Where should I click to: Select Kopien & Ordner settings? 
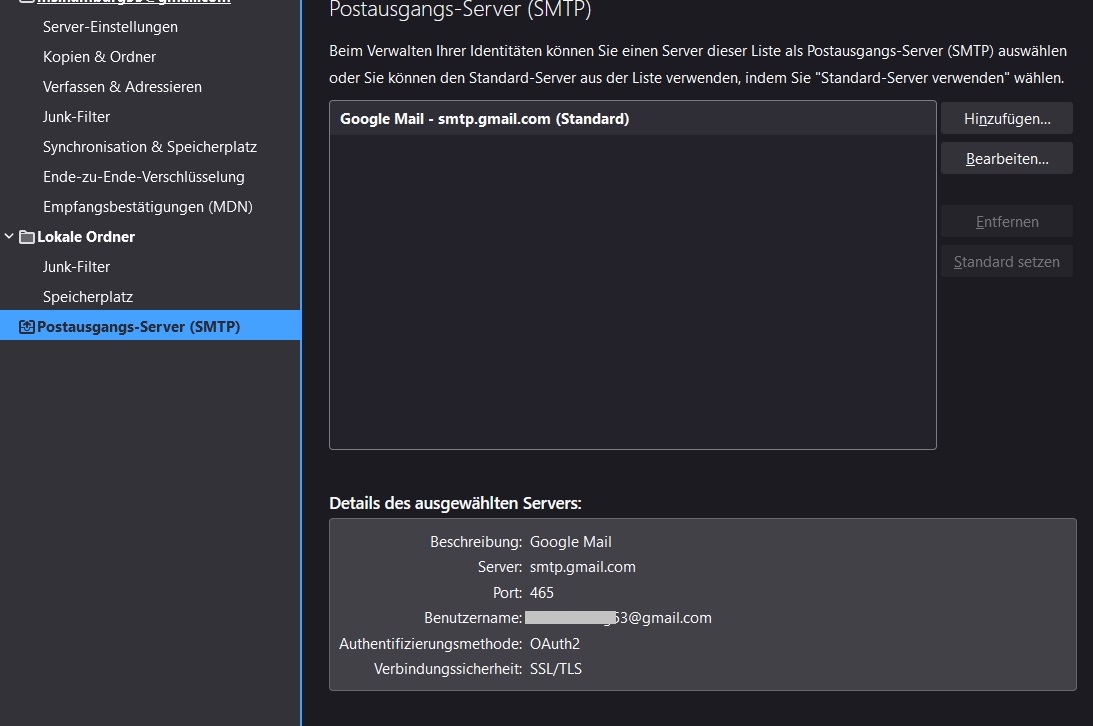pyautogui.click(x=99, y=57)
